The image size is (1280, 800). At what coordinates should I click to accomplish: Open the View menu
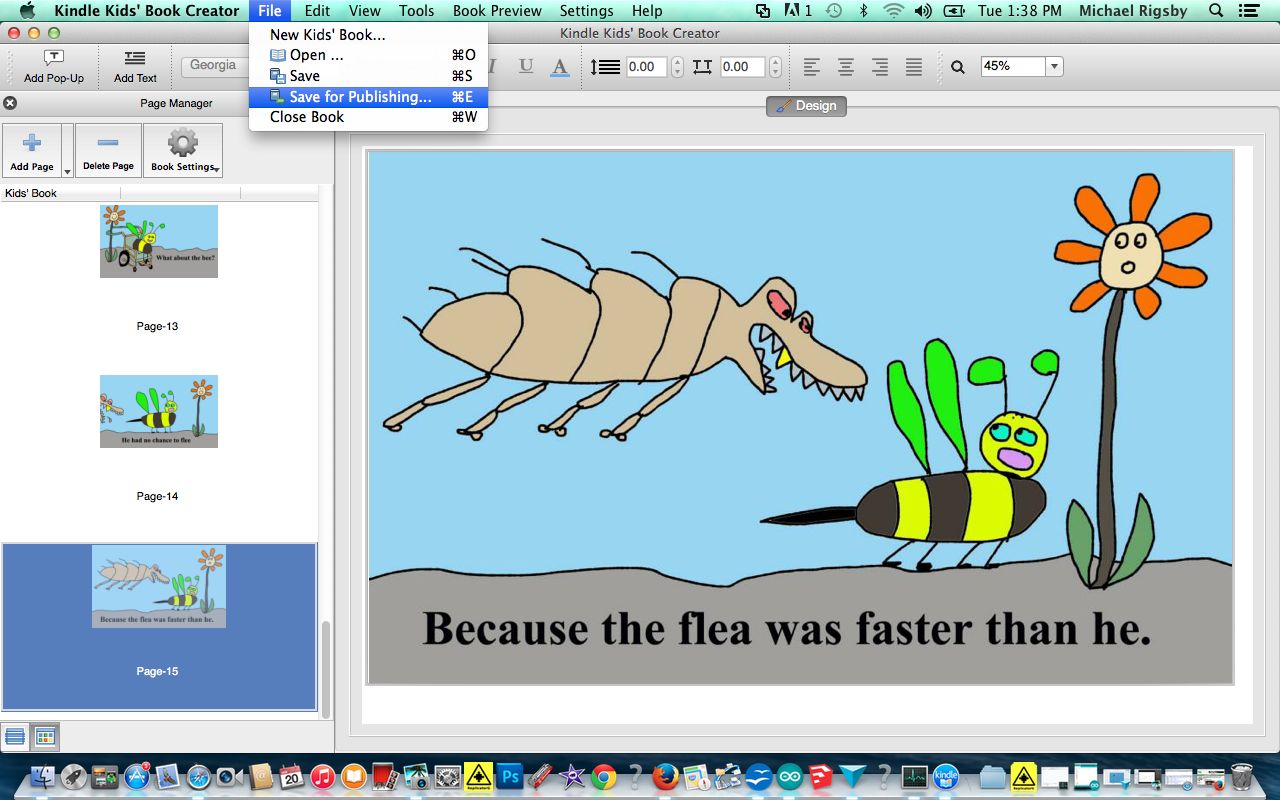tap(364, 11)
